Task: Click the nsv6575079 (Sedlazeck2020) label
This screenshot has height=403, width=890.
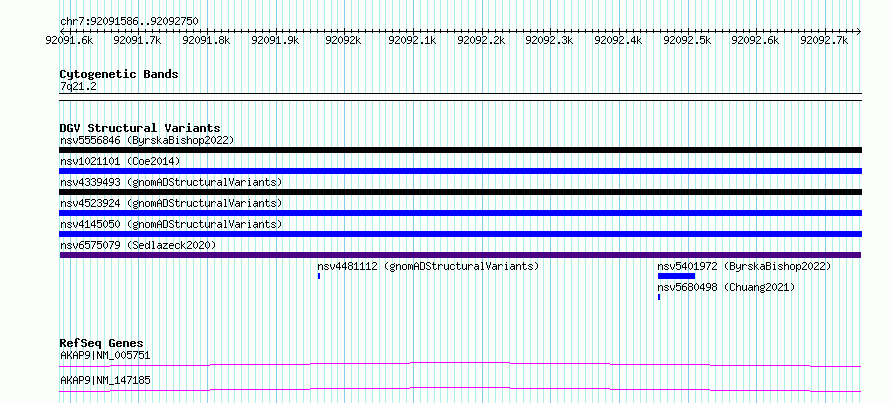Action: pyautogui.click(x=138, y=245)
